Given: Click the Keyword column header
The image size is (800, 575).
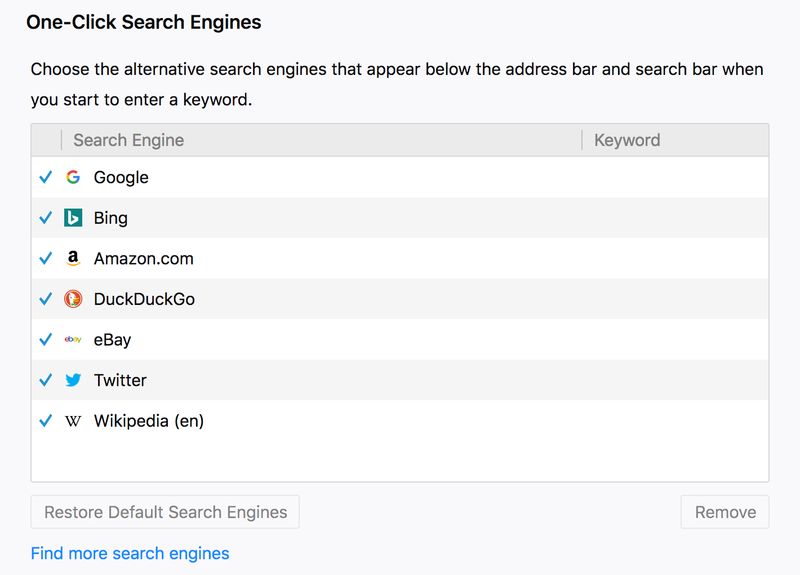Looking at the screenshot, I should click(x=676, y=140).
